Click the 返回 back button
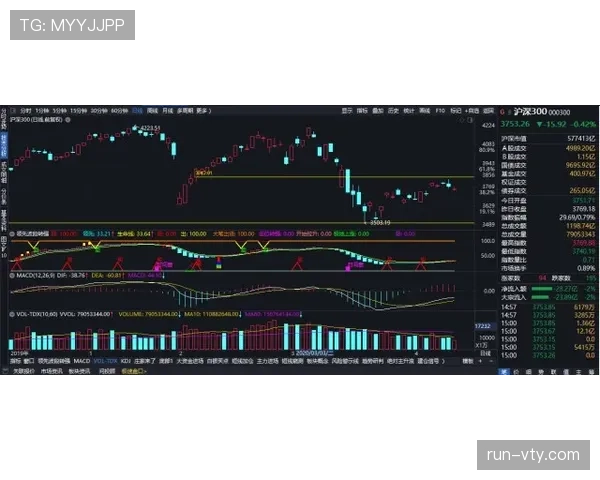 [x=489, y=111]
